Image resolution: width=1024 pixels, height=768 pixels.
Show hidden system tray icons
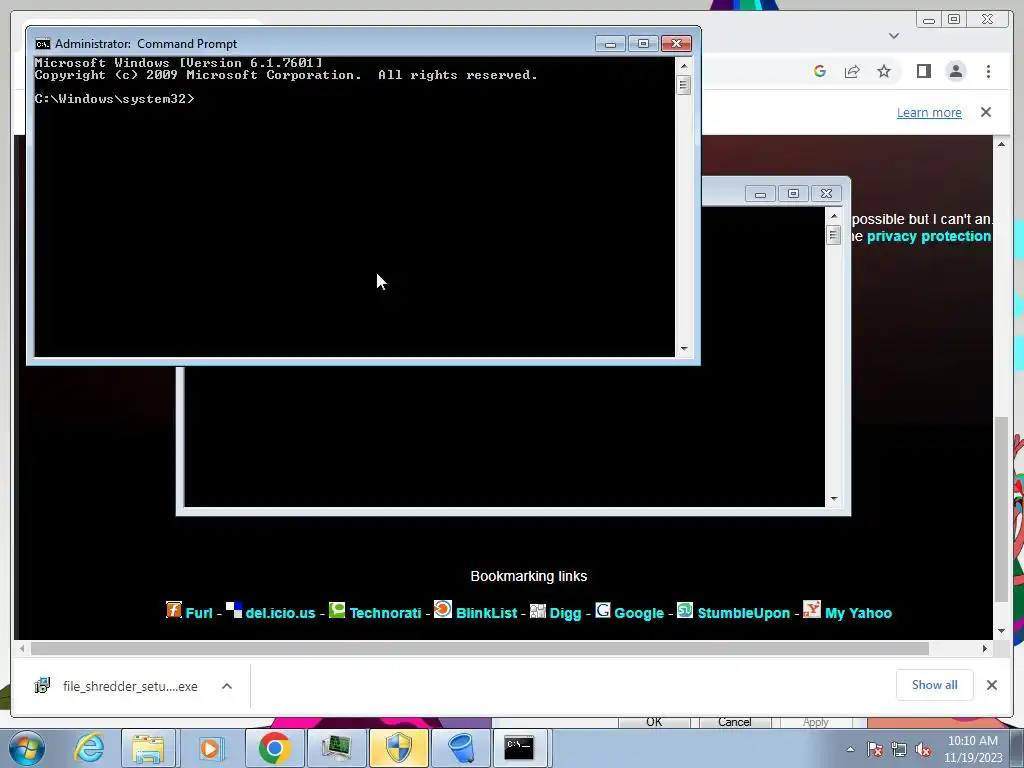coord(850,749)
